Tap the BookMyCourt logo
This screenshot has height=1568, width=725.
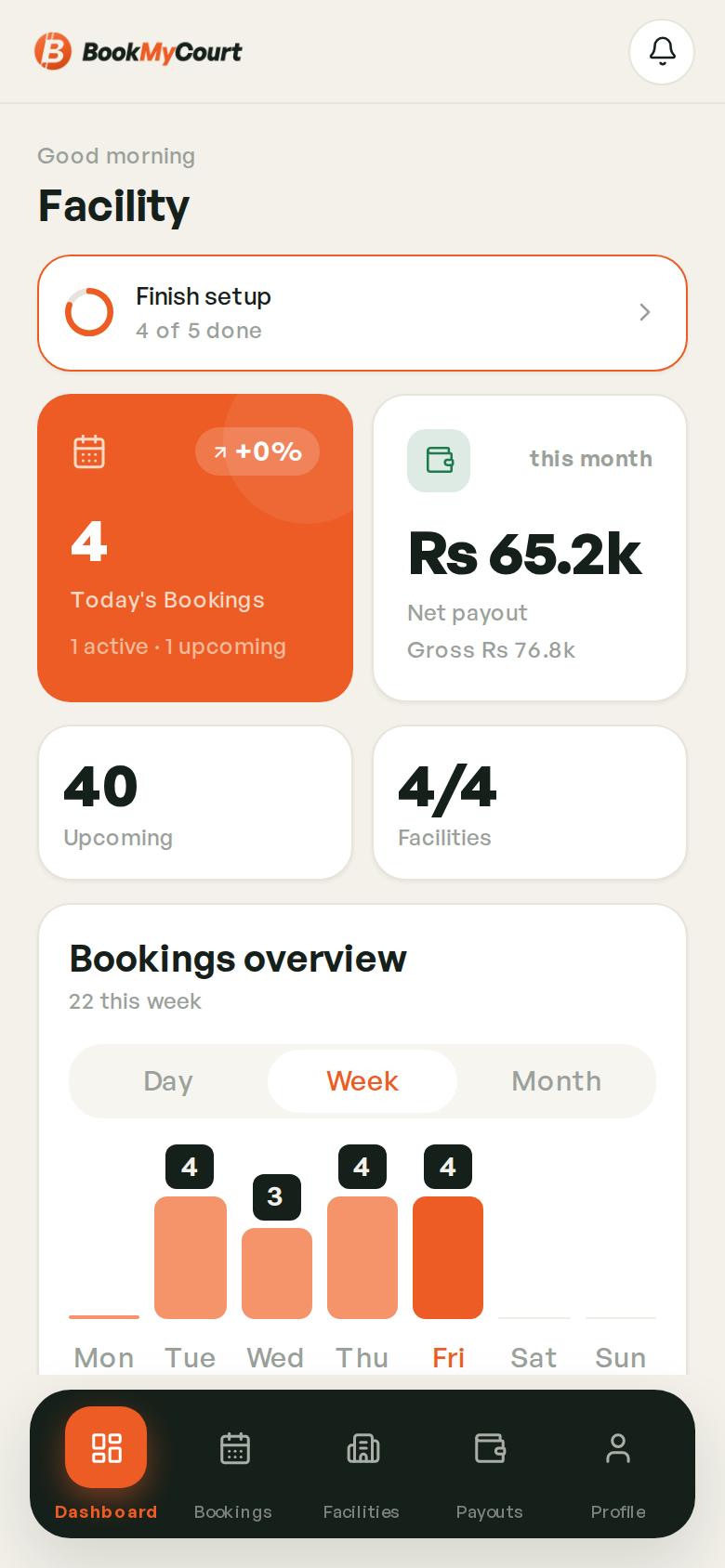coord(138,51)
